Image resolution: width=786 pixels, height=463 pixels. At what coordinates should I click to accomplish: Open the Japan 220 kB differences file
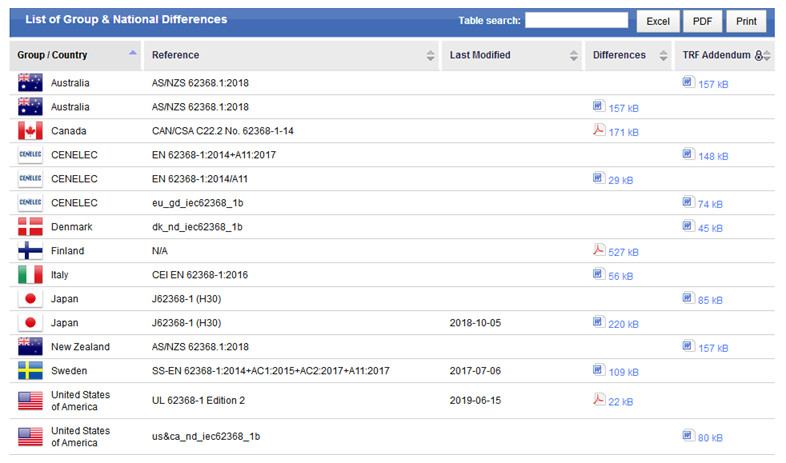(624, 324)
